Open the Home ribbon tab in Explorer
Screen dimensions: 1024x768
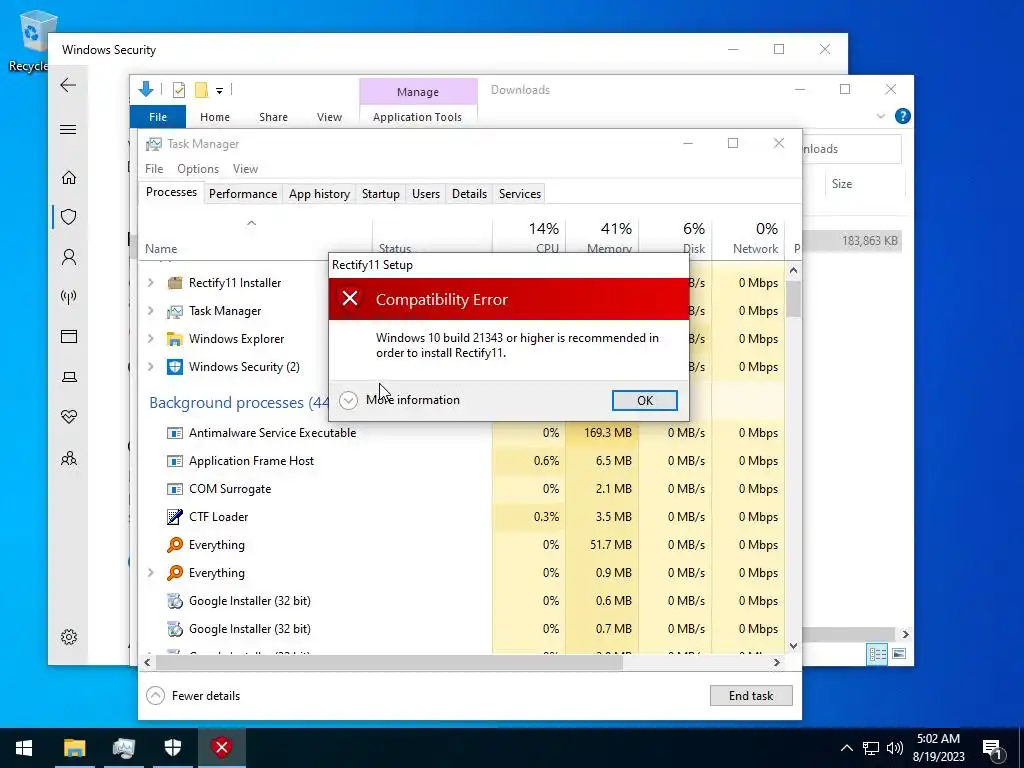click(215, 117)
